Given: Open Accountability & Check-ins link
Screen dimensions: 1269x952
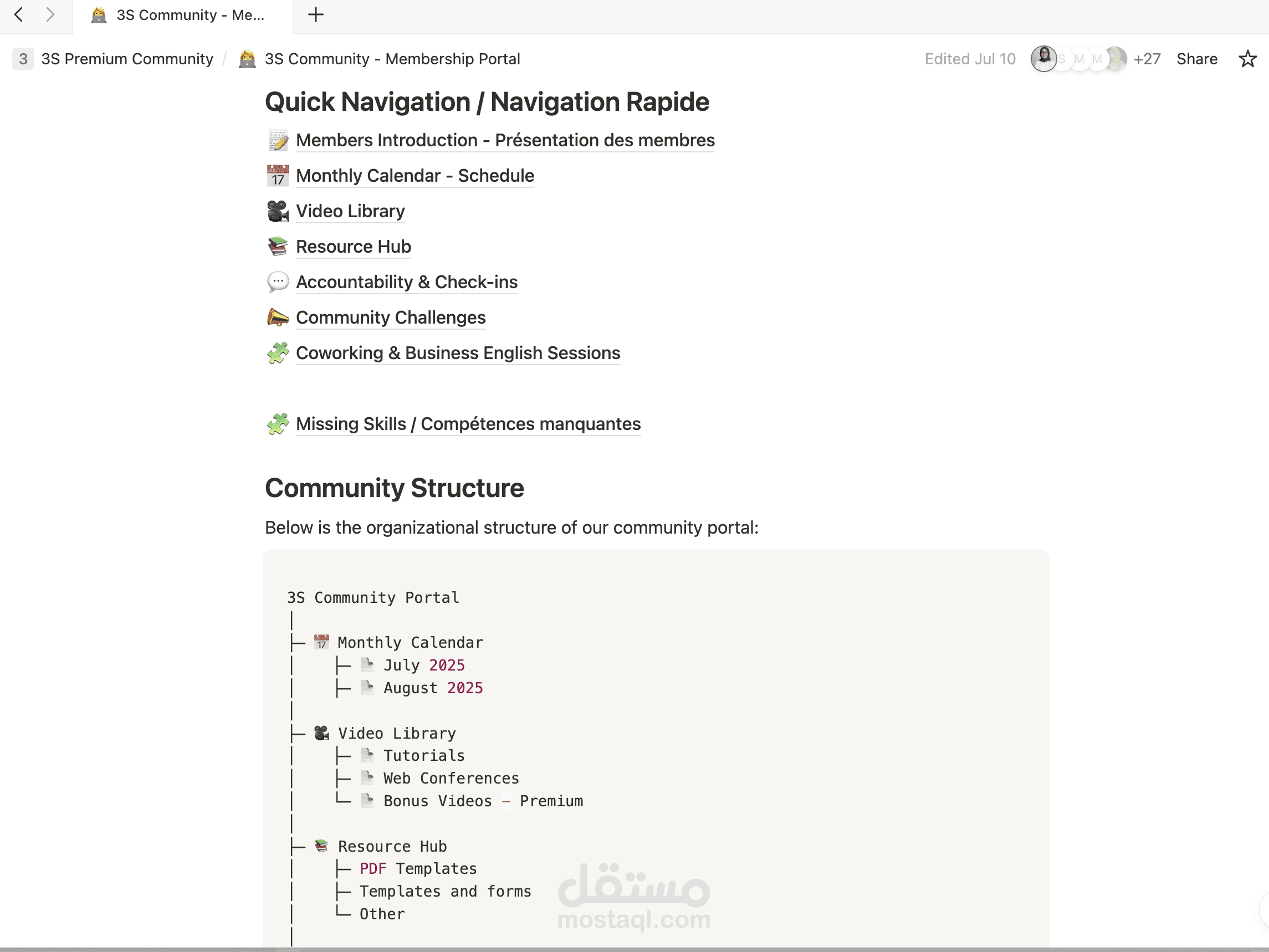Looking at the screenshot, I should [406, 282].
